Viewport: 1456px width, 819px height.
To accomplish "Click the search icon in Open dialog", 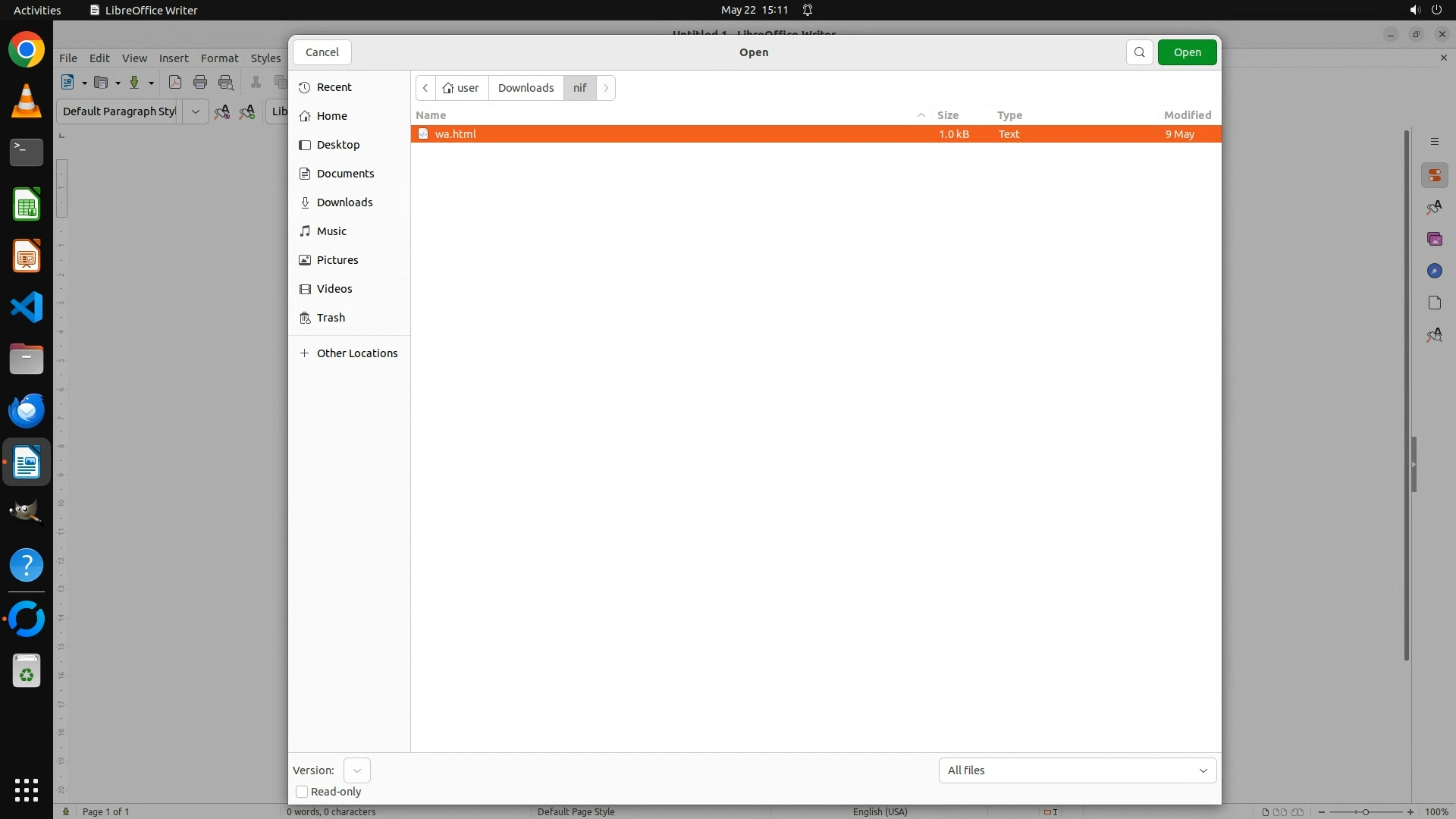I will (1139, 52).
